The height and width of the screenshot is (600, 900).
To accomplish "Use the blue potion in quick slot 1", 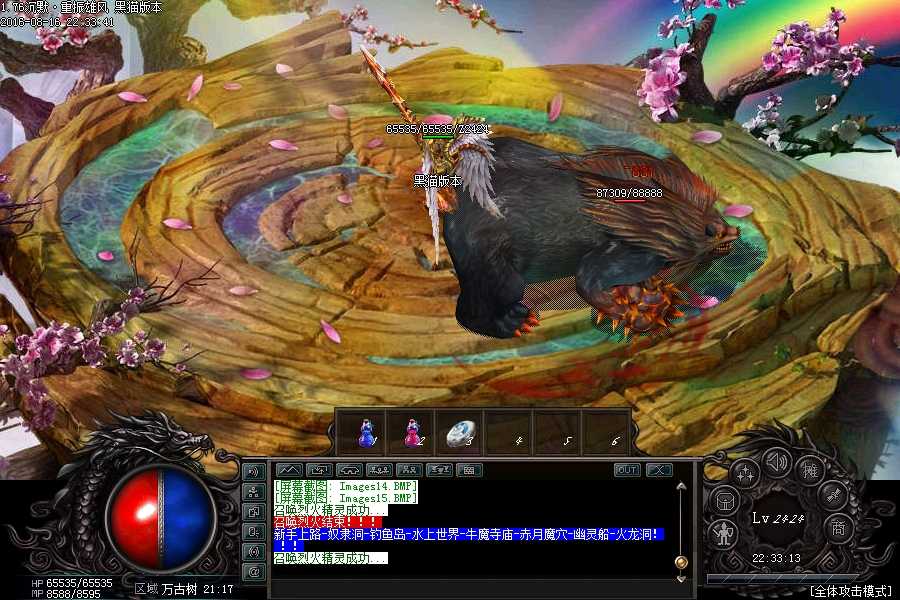I will tap(366, 433).
